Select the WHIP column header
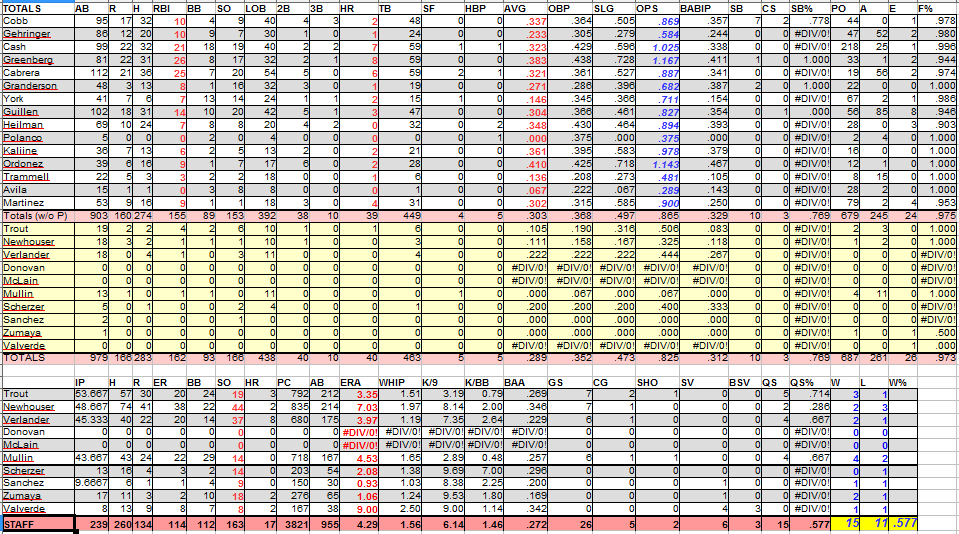The height and width of the screenshot is (534, 959). pos(400,382)
